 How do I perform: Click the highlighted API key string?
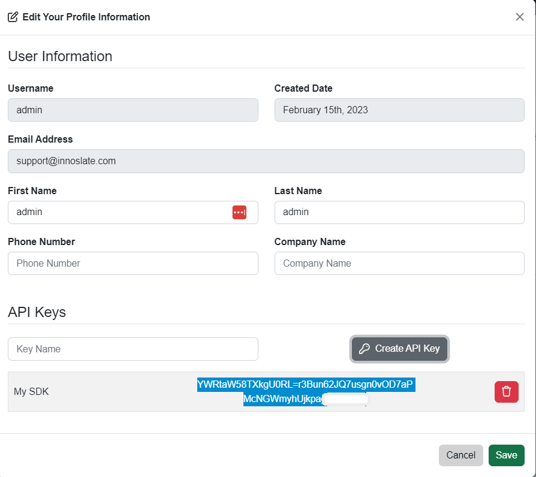[x=306, y=392]
